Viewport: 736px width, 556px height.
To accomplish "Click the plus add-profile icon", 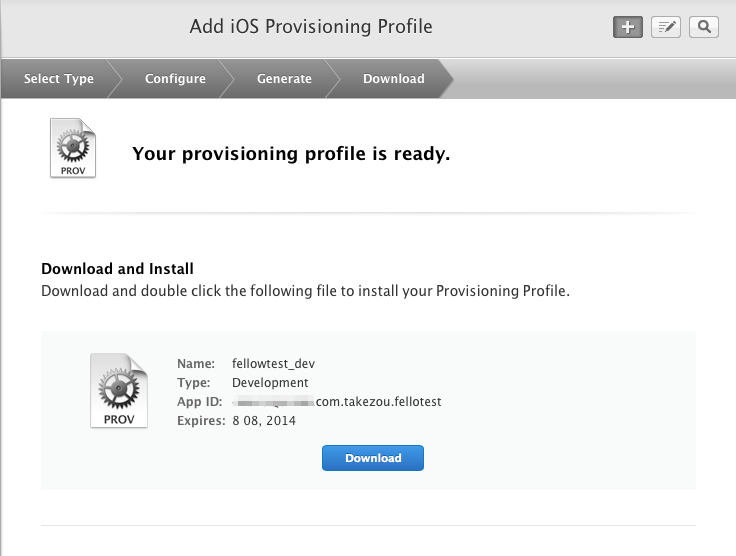I will click(627, 27).
